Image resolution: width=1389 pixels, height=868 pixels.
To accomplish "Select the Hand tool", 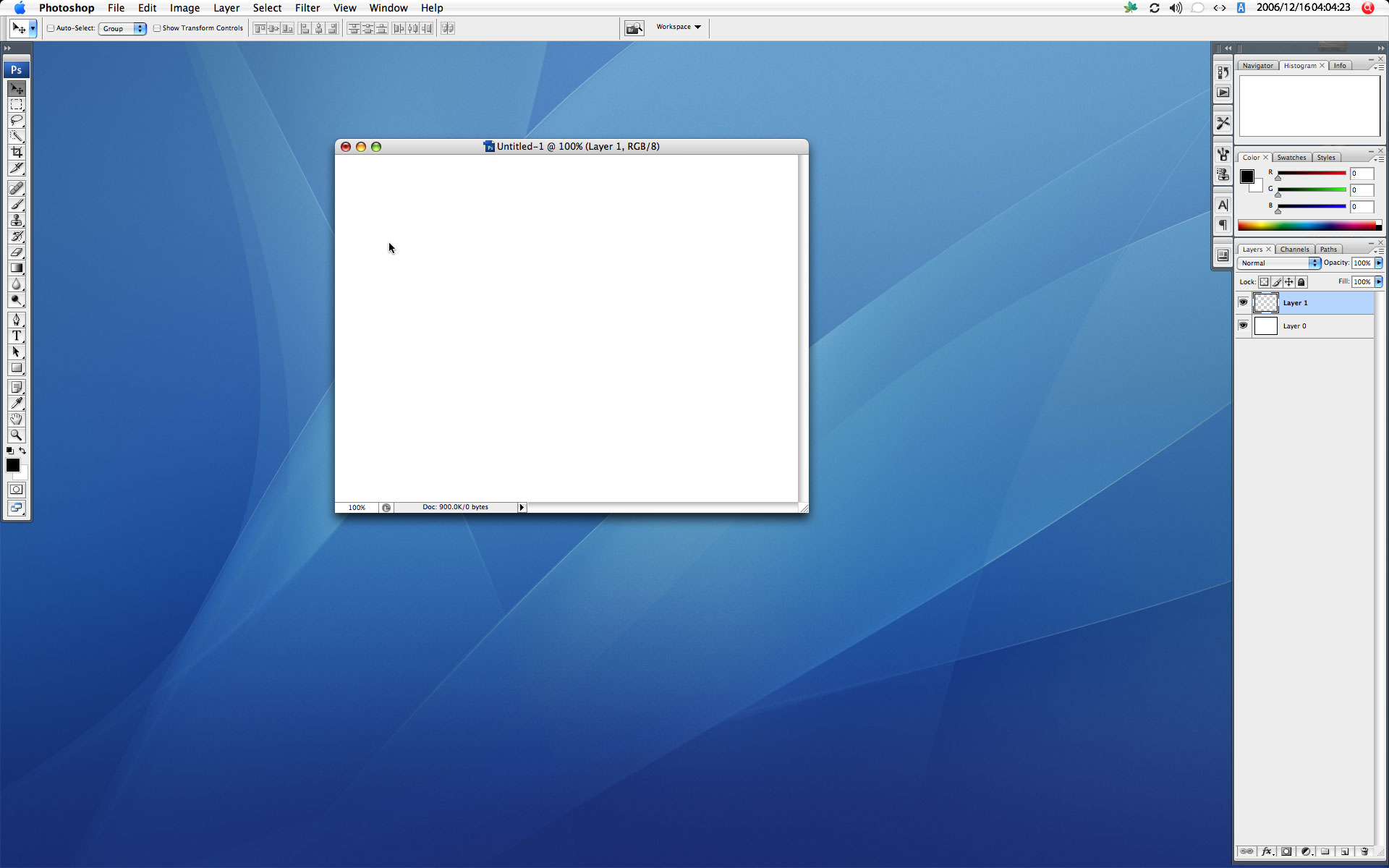I will pyautogui.click(x=17, y=420).
